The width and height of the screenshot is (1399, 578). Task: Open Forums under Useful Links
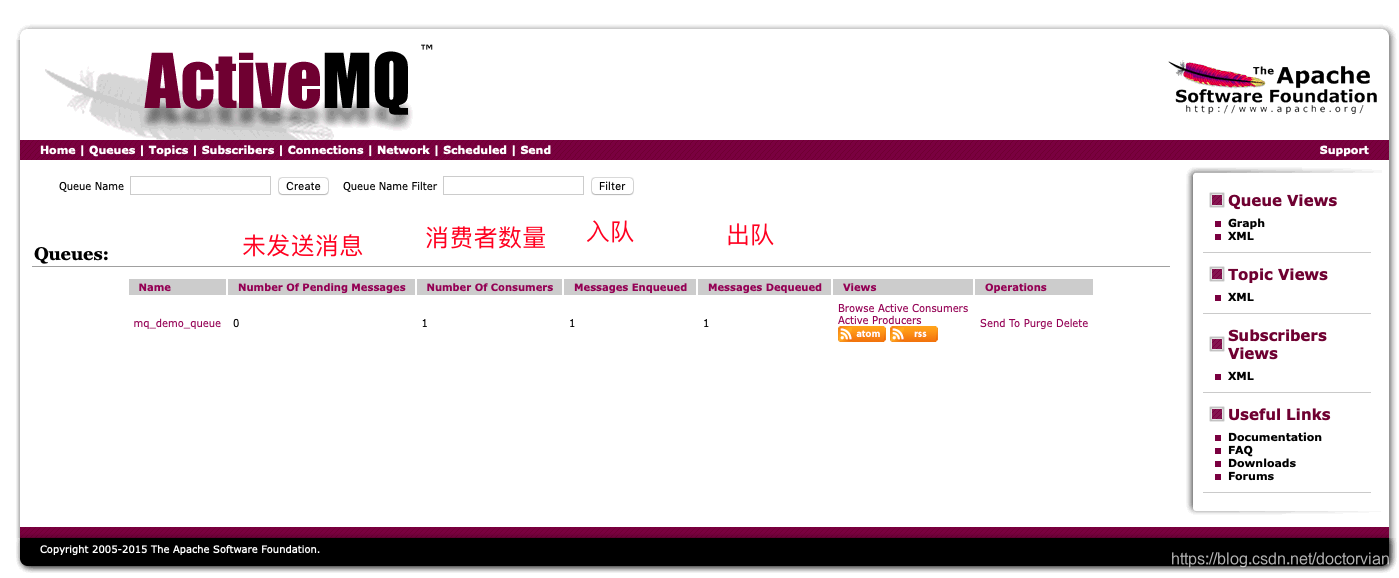[x=1251, y=476]
